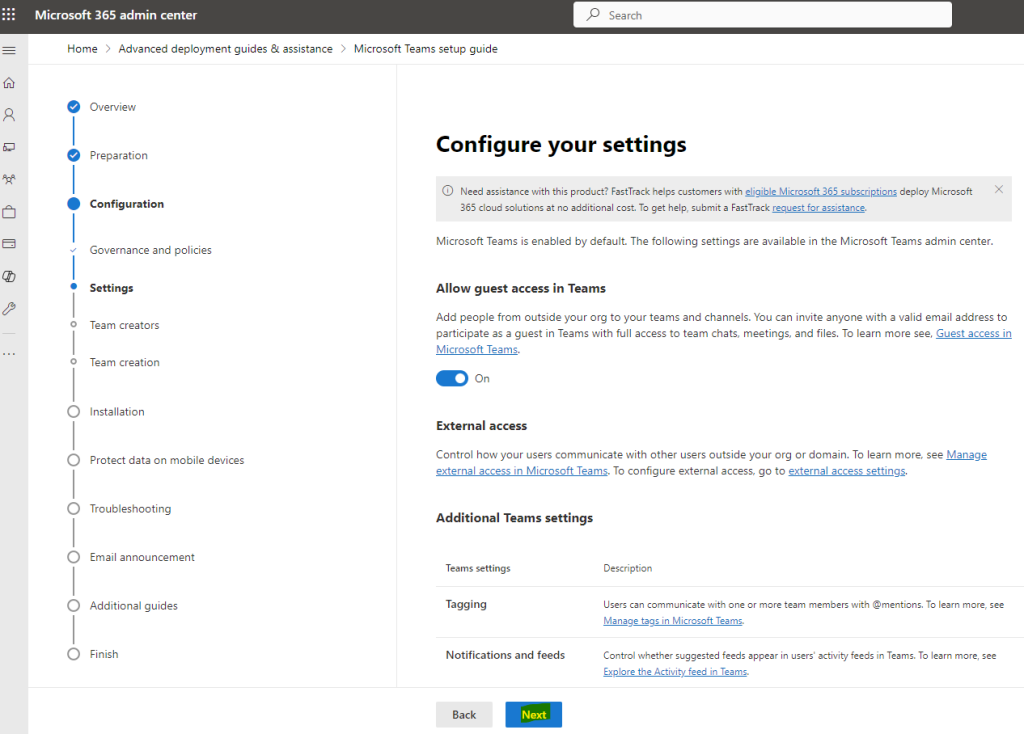Open Setup wrench icon in rail
Screen dimensions: 1024x734
tap(9, 308)
